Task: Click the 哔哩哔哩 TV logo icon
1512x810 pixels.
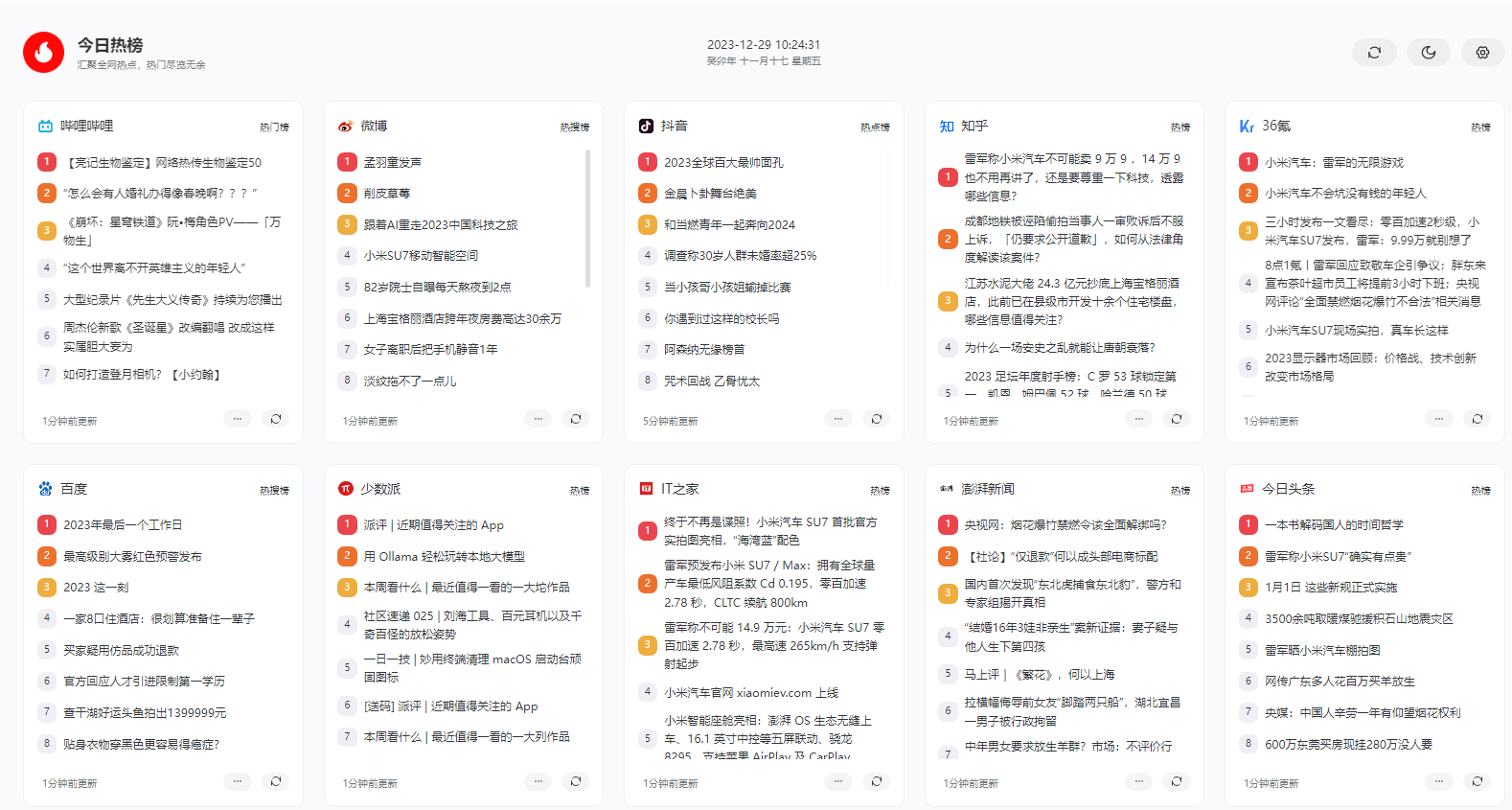Action: click(45, 126)
